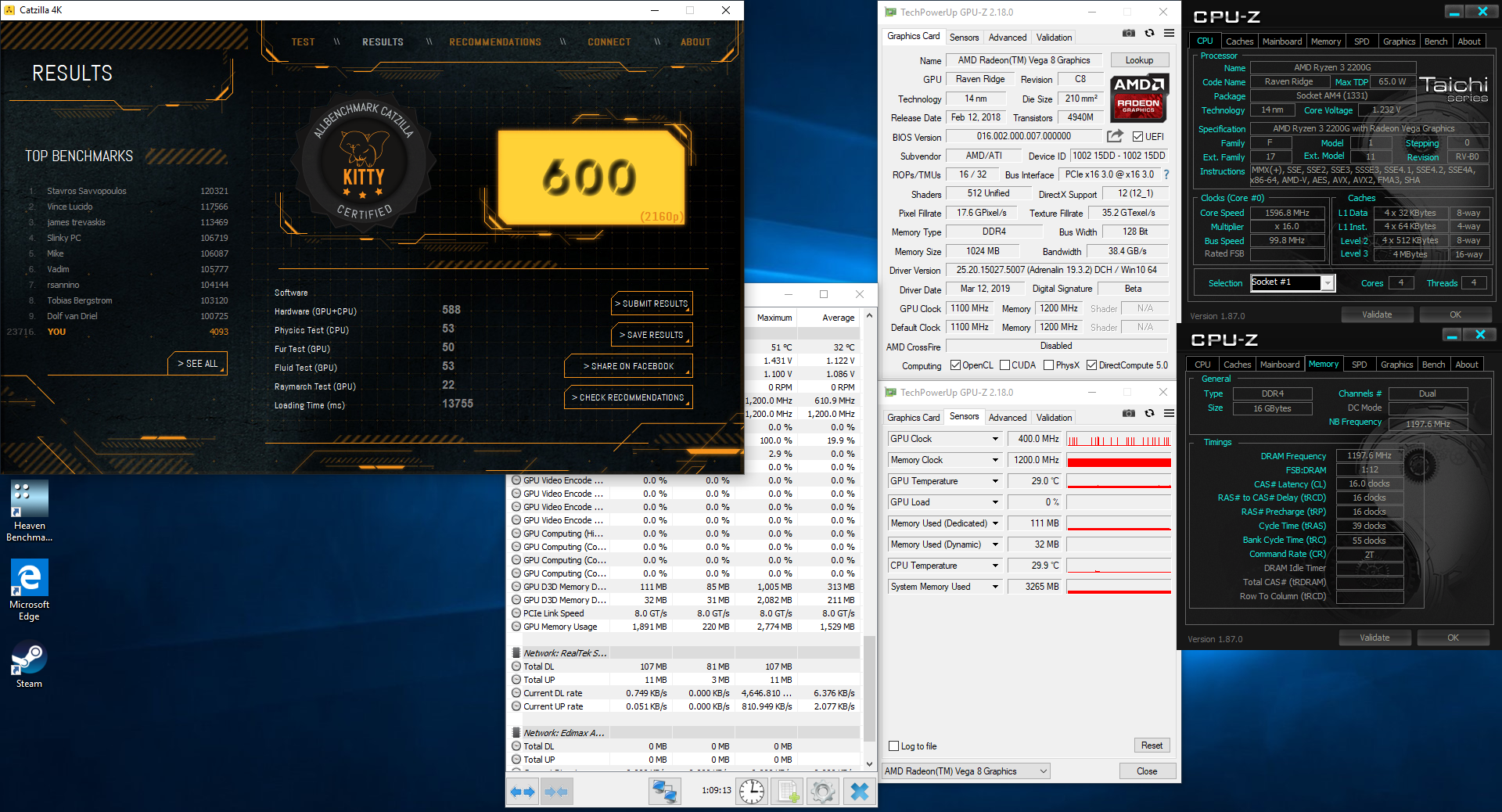Click sensor icon beside PCIe Link Speed
This screenshot has width=1502, height=812.
[516, 613]
